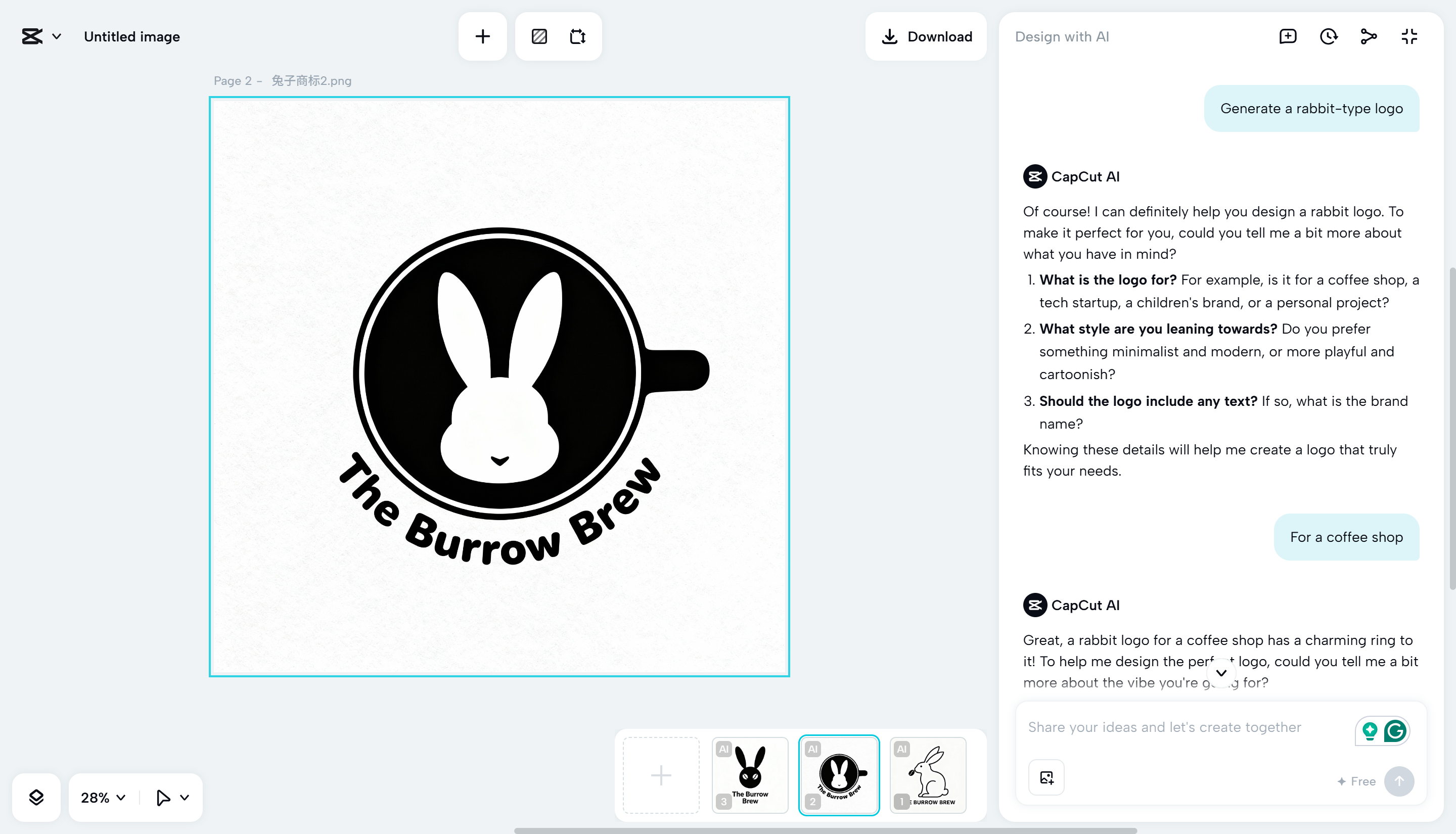Click the plus add-page toolbar button
This screenshot has height=834, width=1456.
(482, 37)
